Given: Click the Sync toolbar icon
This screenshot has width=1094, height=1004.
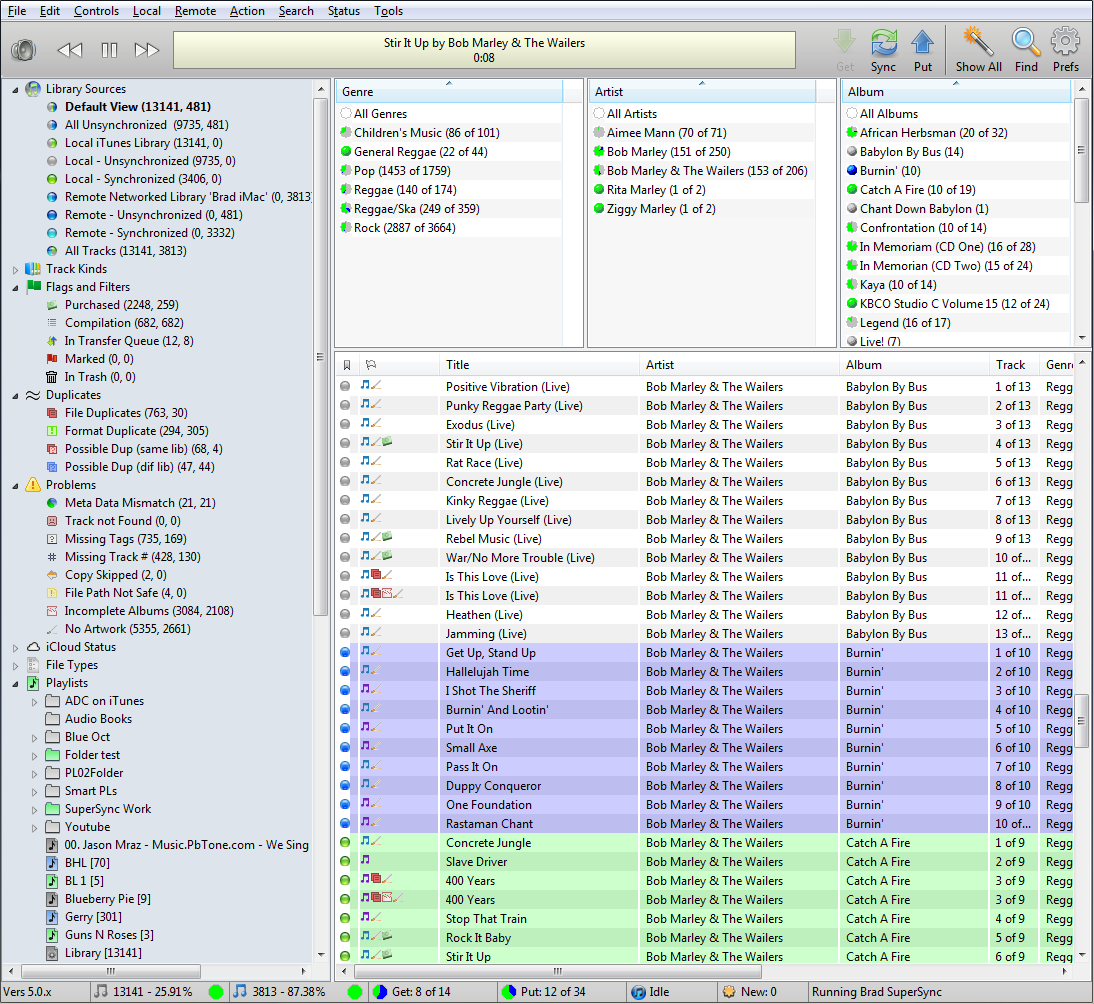Looking at the screenshot, I should 883,43.
